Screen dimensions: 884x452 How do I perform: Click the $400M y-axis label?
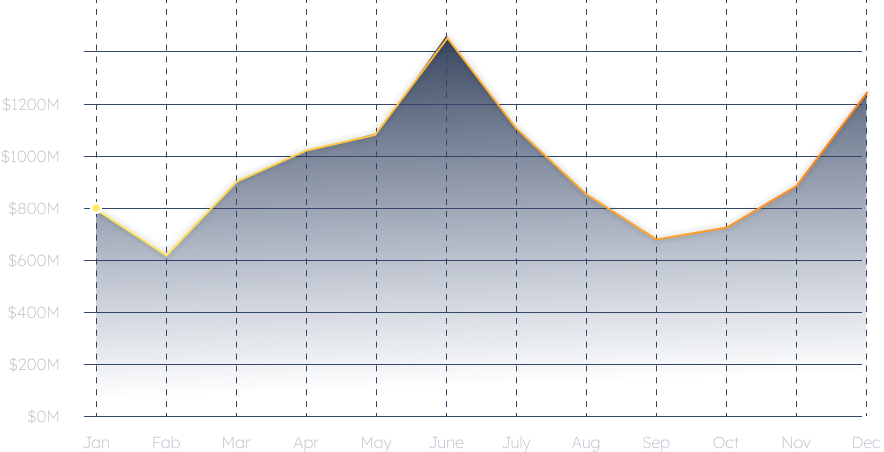33,312
